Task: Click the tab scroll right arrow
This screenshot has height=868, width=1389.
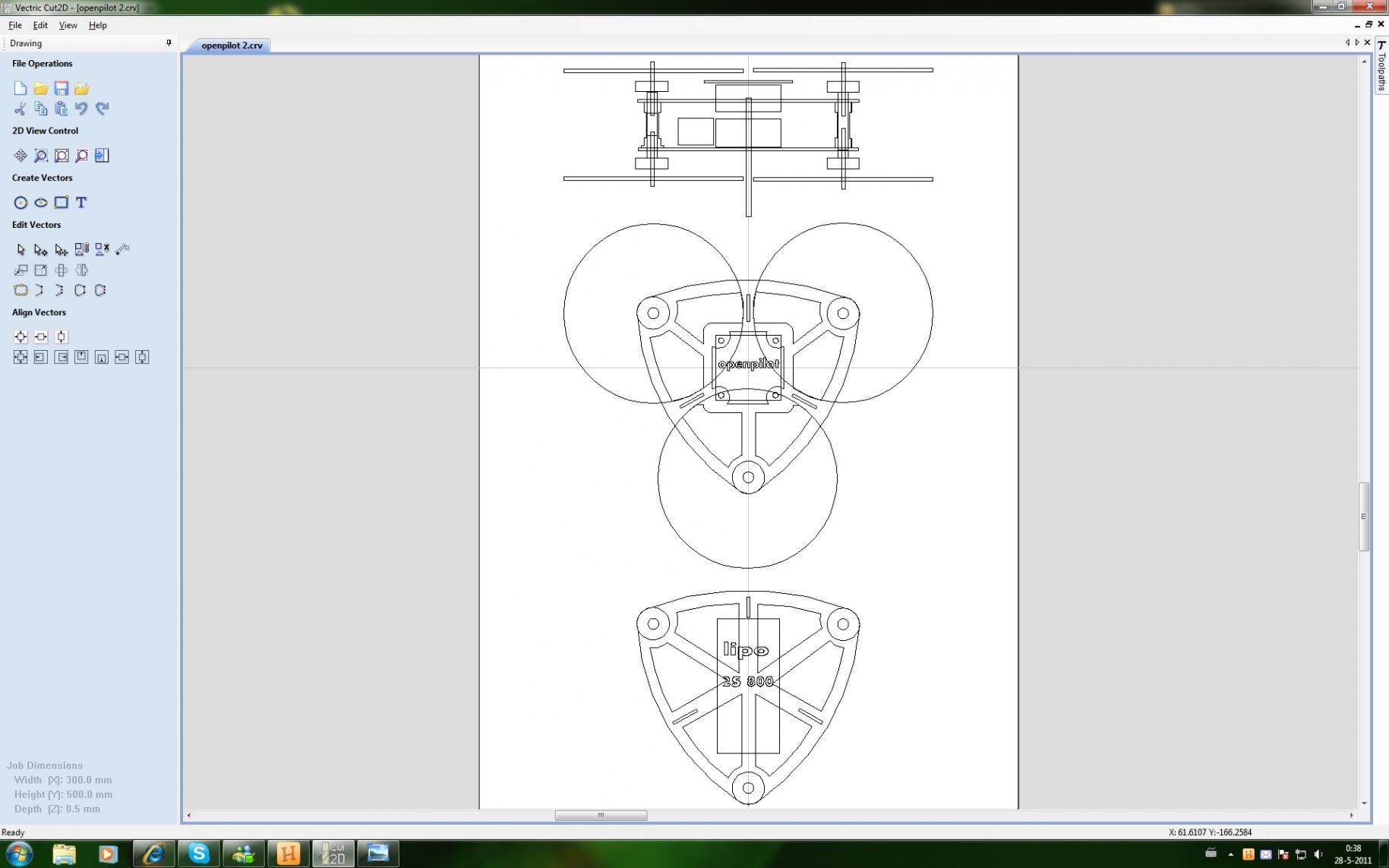Action: tap(1357, 43)
